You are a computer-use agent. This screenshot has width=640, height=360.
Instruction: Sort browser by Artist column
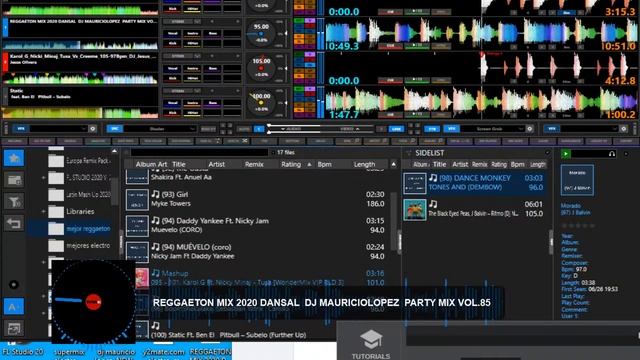tap(216, 164)
